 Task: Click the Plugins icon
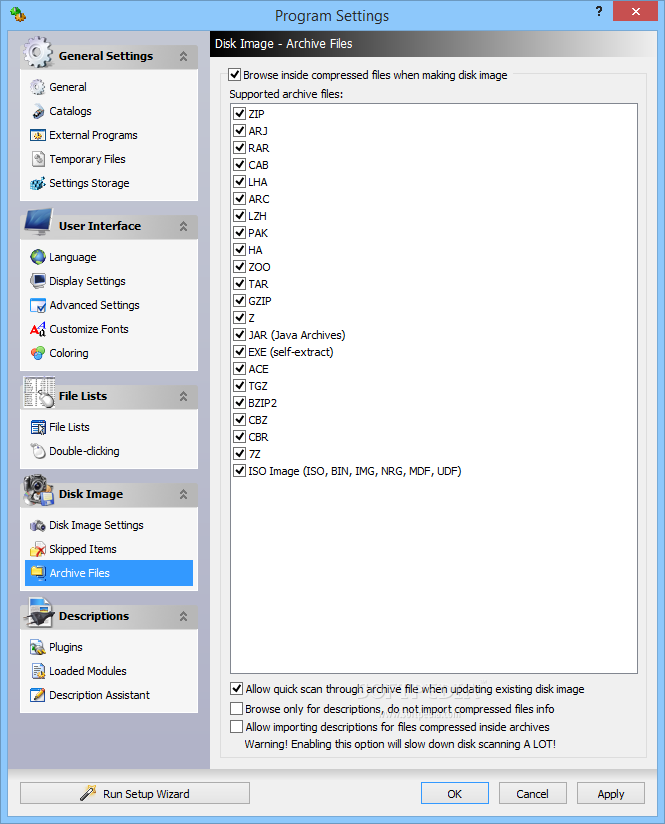tap(38, 647)
